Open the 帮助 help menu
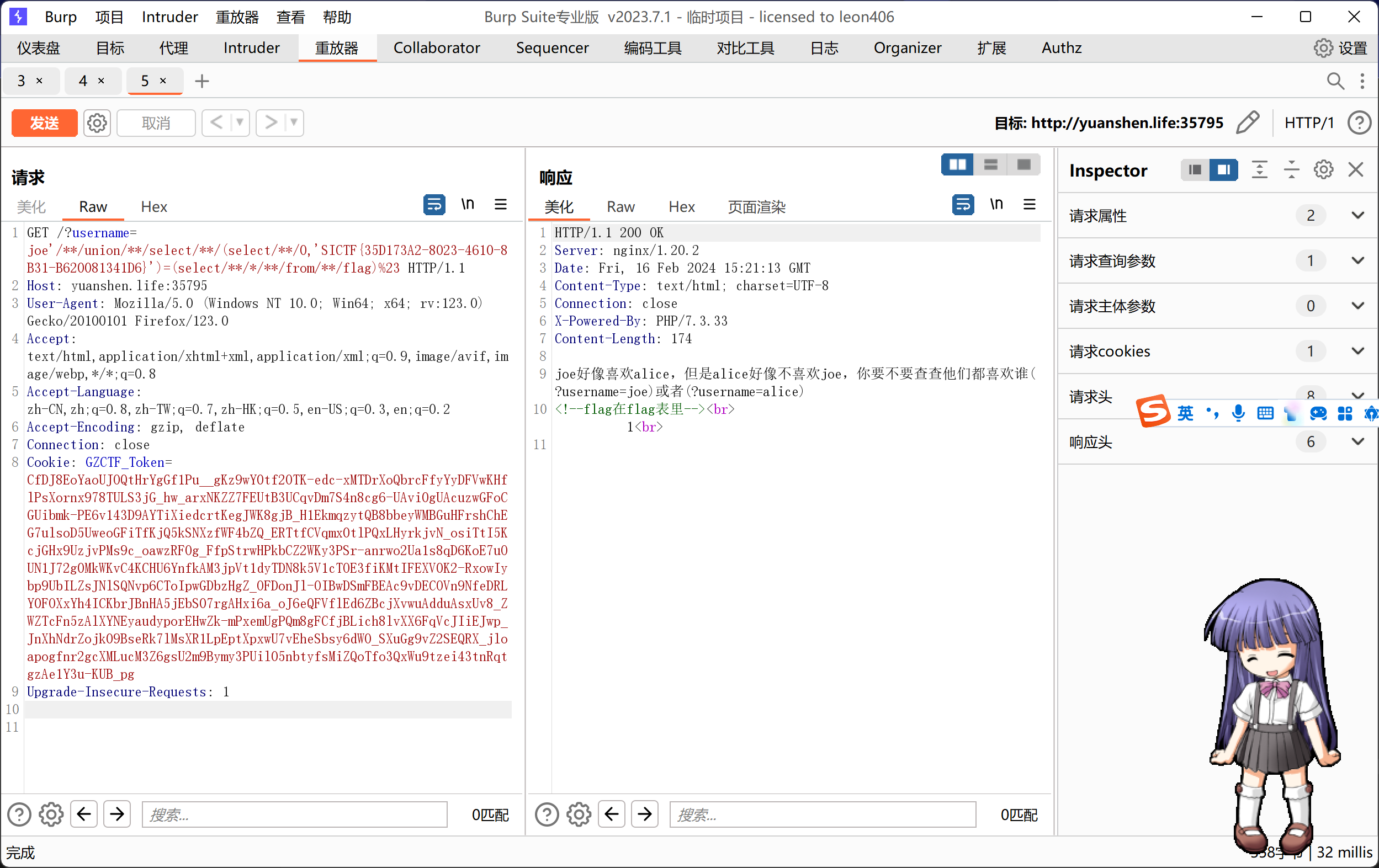1379x868 pixels. point(337,17)
